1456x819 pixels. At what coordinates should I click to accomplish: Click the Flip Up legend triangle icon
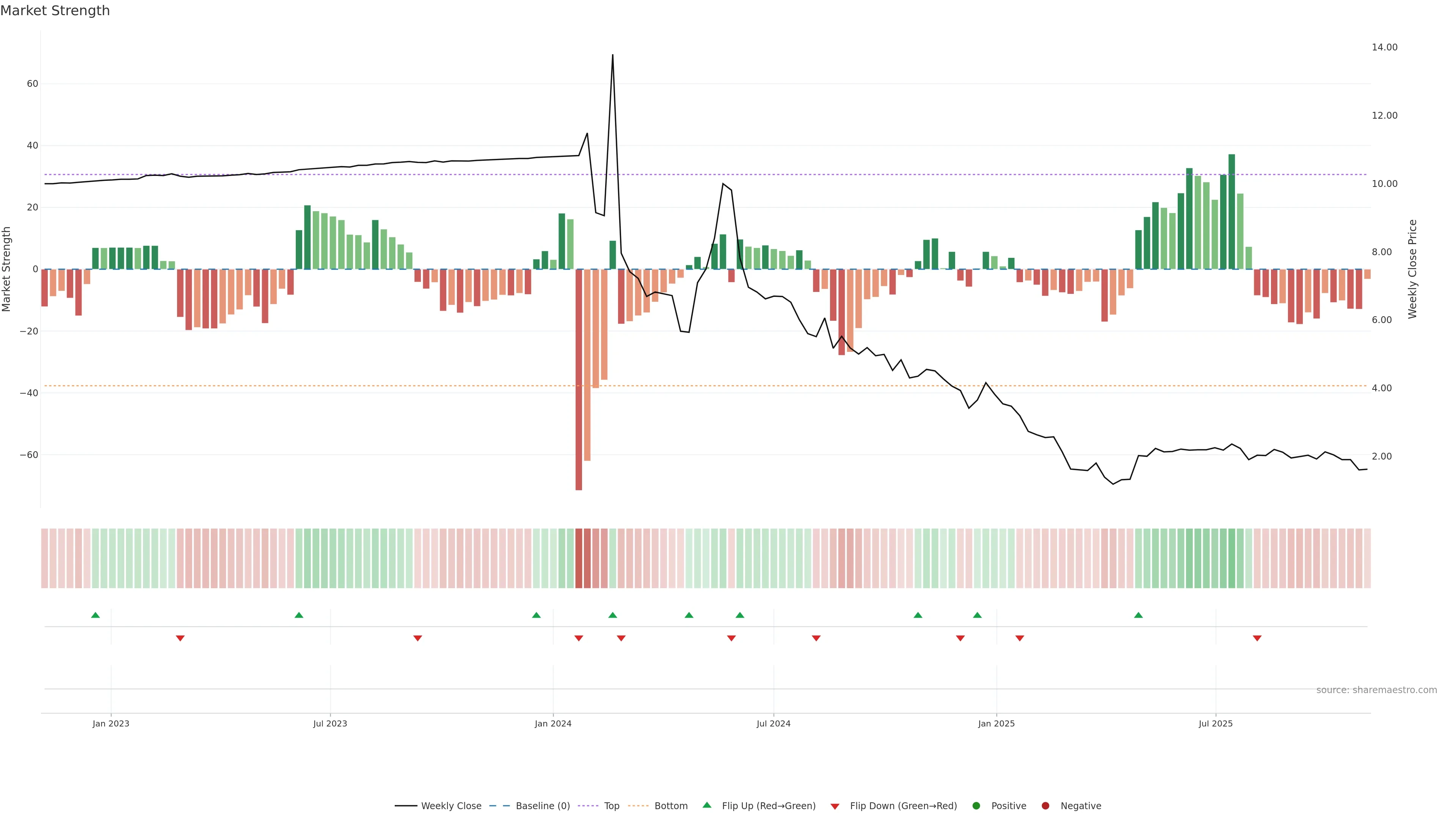[706, 805]
